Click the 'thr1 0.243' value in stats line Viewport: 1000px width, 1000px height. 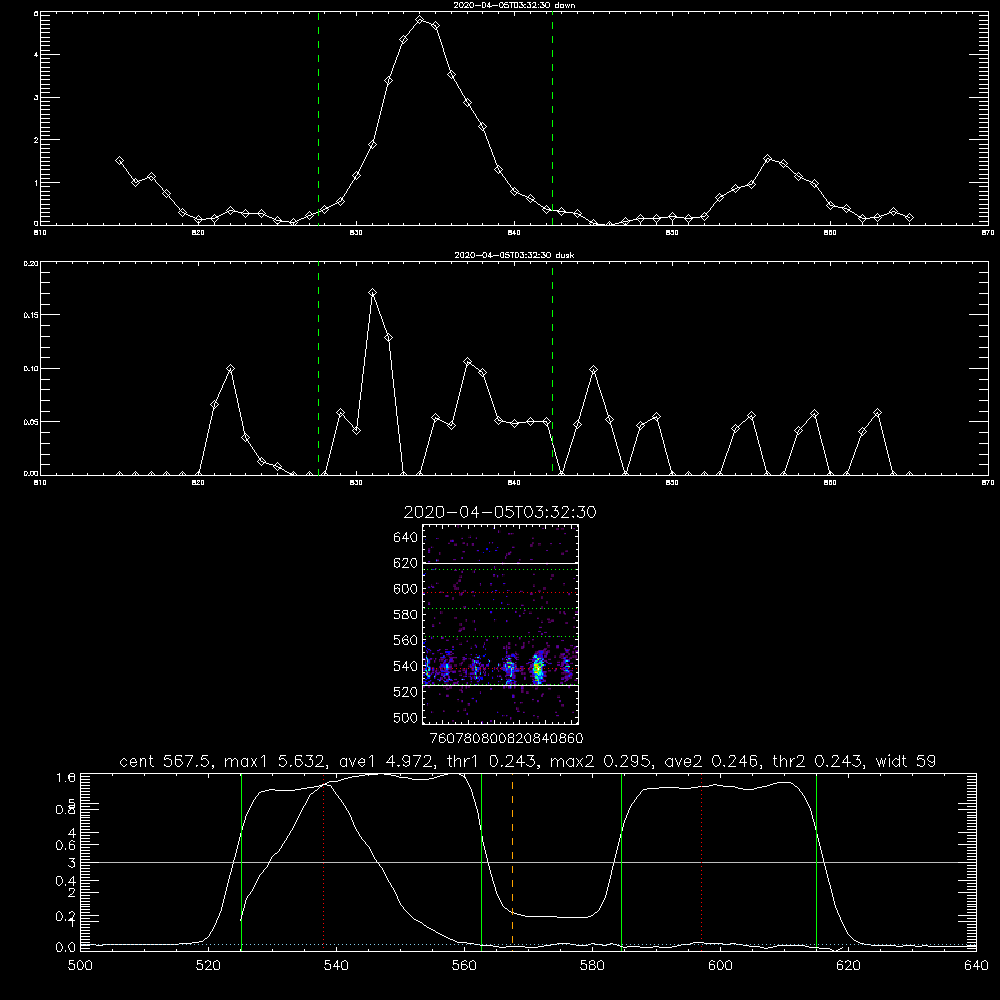coord(490,761)
